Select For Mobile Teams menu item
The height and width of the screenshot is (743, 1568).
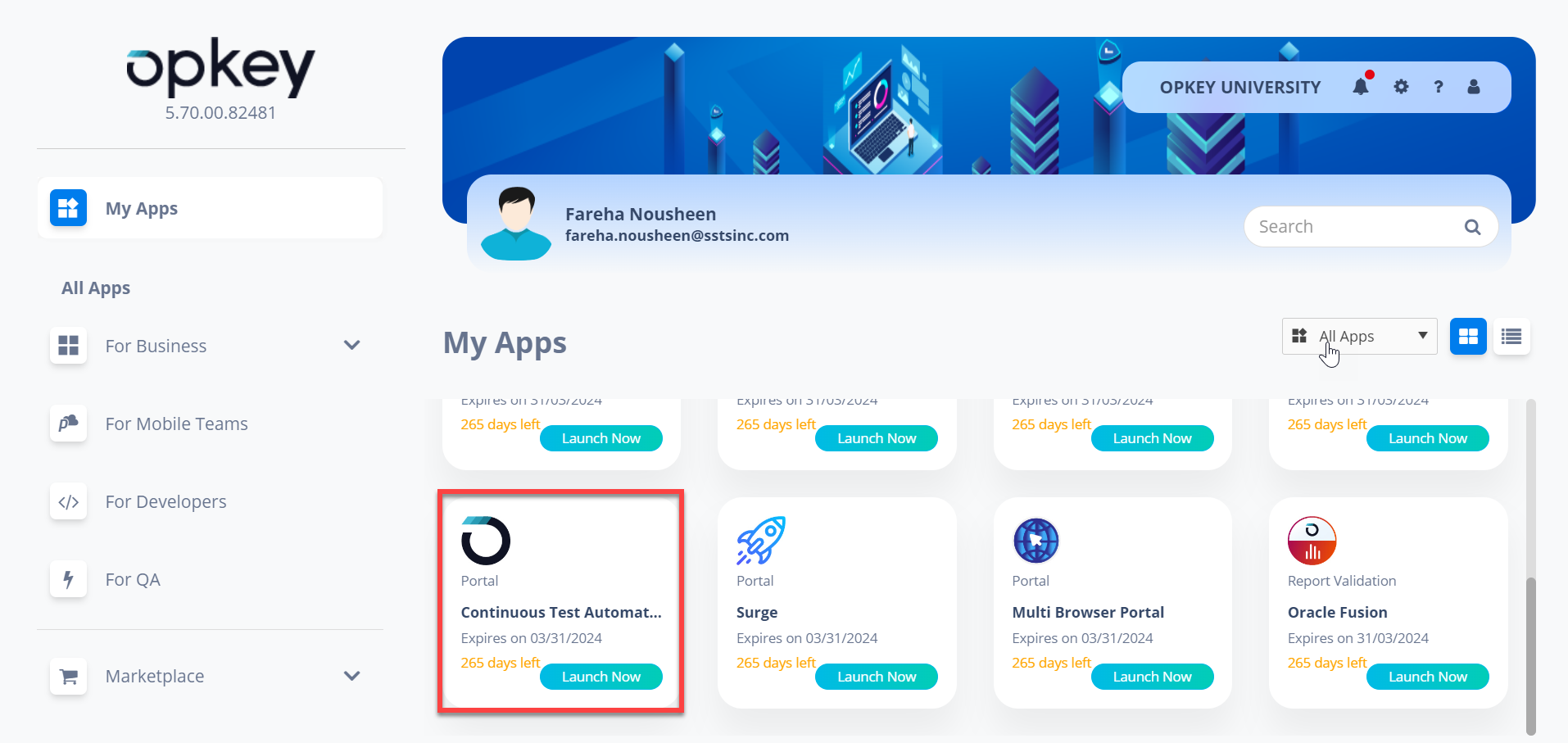pos(176,424)
